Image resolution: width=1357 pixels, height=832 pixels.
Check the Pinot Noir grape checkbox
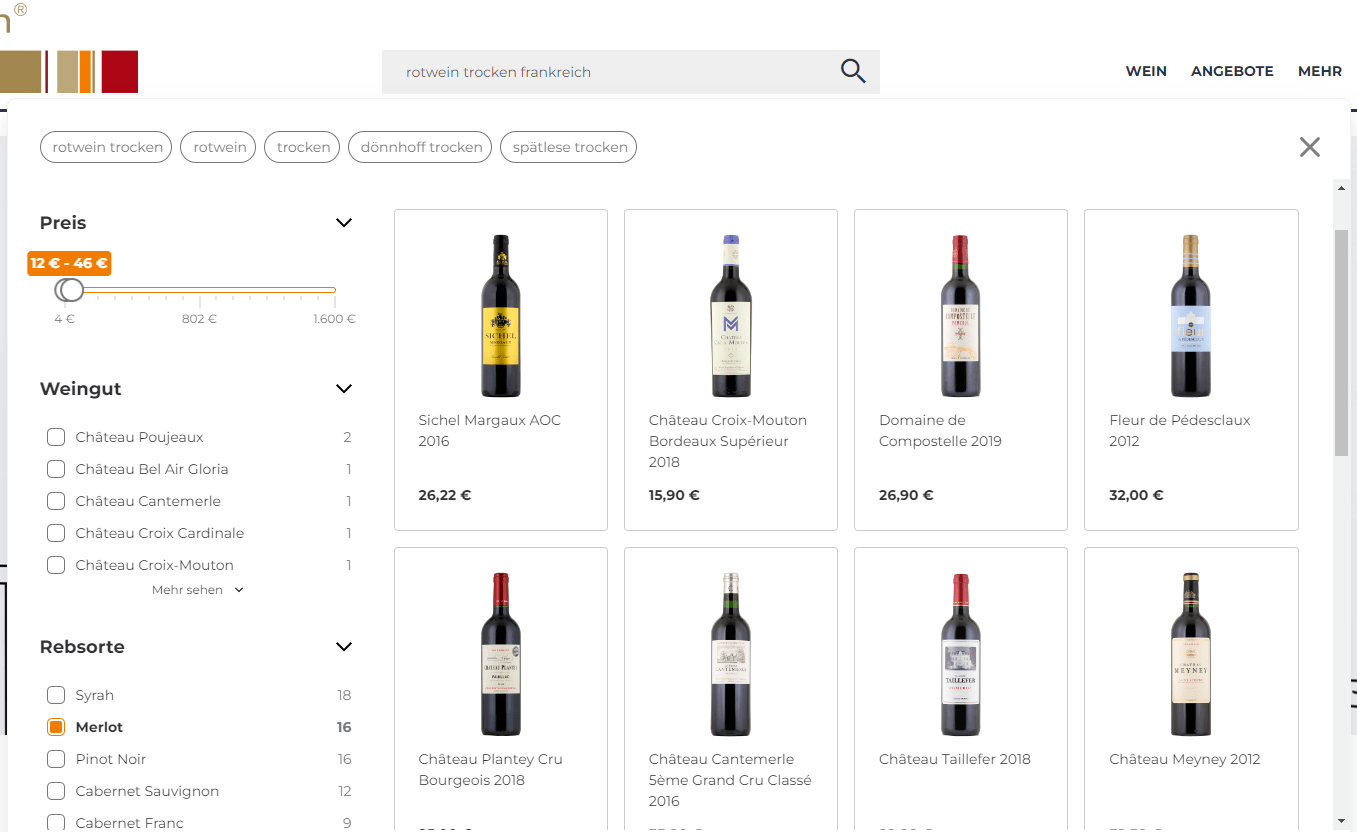pyautogui.click(x=56, y=759)
